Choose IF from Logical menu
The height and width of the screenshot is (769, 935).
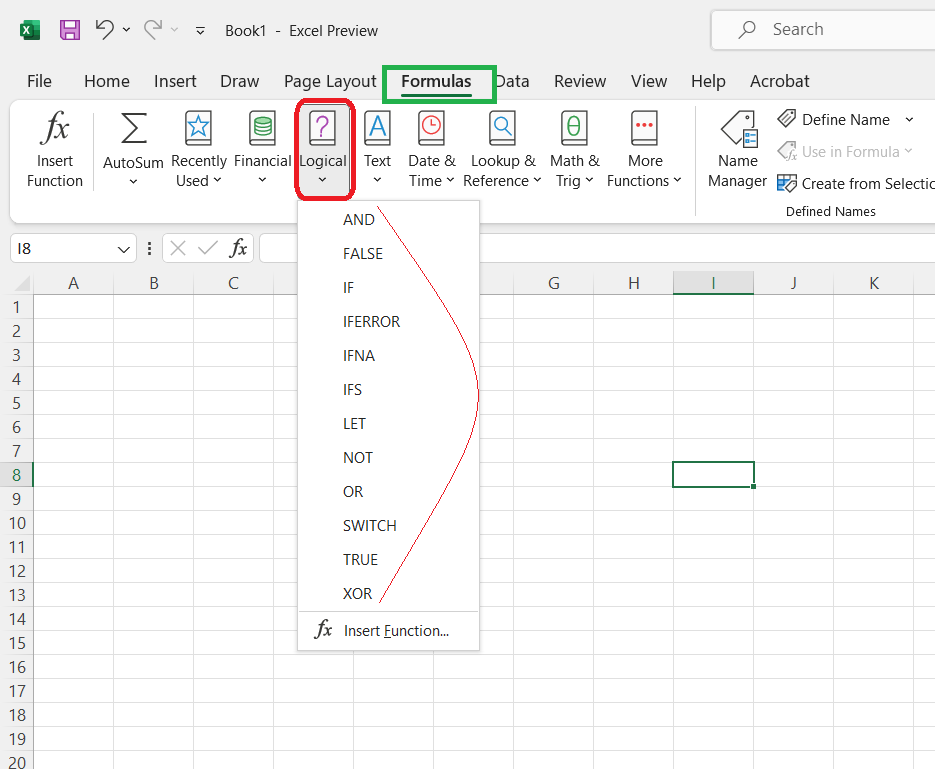click(x=388, y=287)
